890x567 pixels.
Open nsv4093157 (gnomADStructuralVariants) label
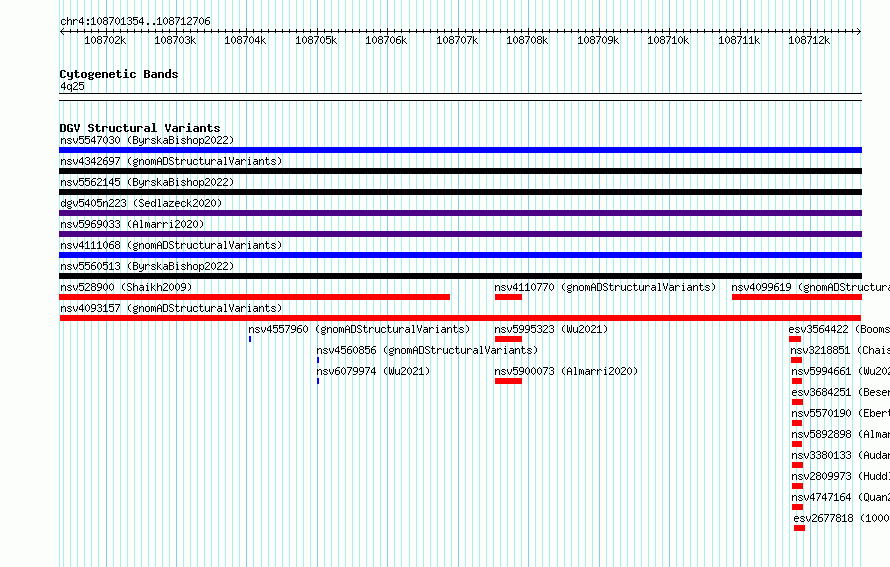[171, 308]
